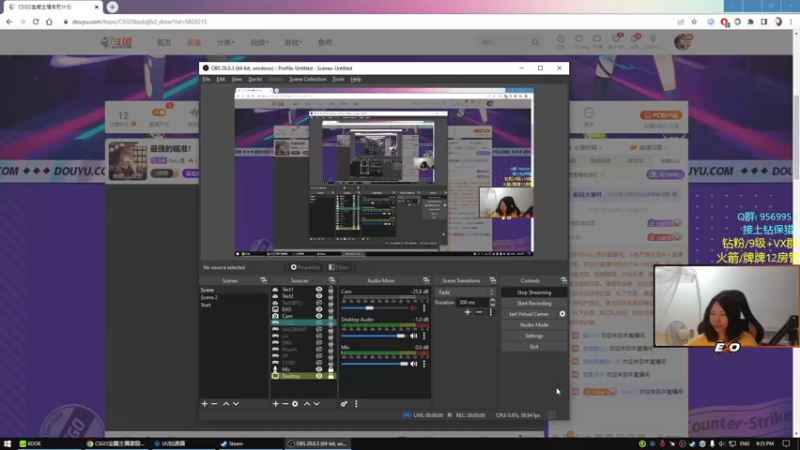Undock the Audio Mixer panel

(x=426, y=280)
